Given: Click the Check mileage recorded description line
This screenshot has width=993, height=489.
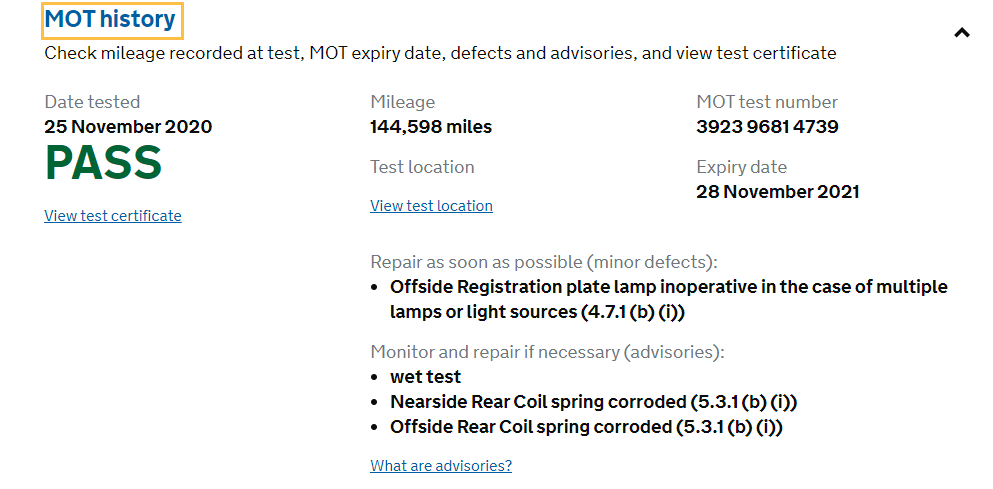Looking at the screenshot, I should [x=440, y=53].
